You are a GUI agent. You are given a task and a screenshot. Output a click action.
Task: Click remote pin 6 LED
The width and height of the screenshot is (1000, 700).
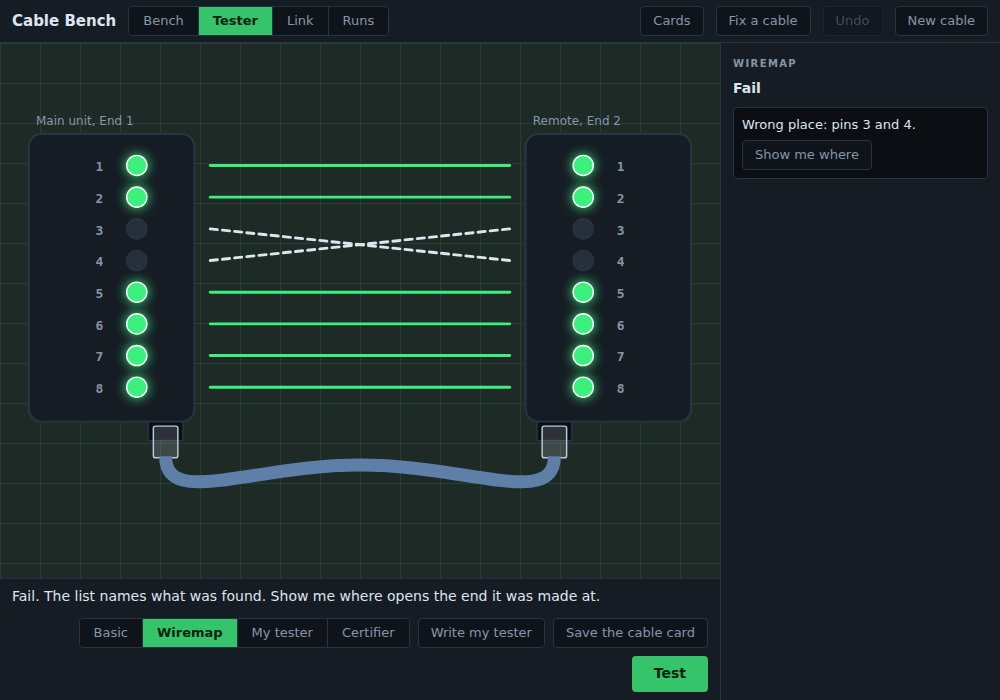(583, 324)
